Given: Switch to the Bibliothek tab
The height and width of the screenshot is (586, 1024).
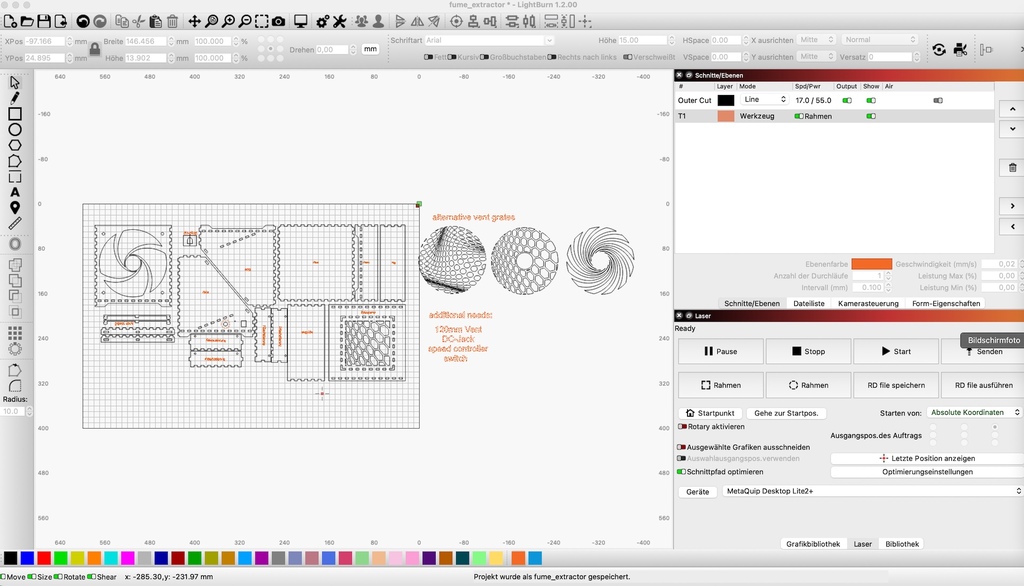Looking at the screenshot, I should [x=901, y=544].
